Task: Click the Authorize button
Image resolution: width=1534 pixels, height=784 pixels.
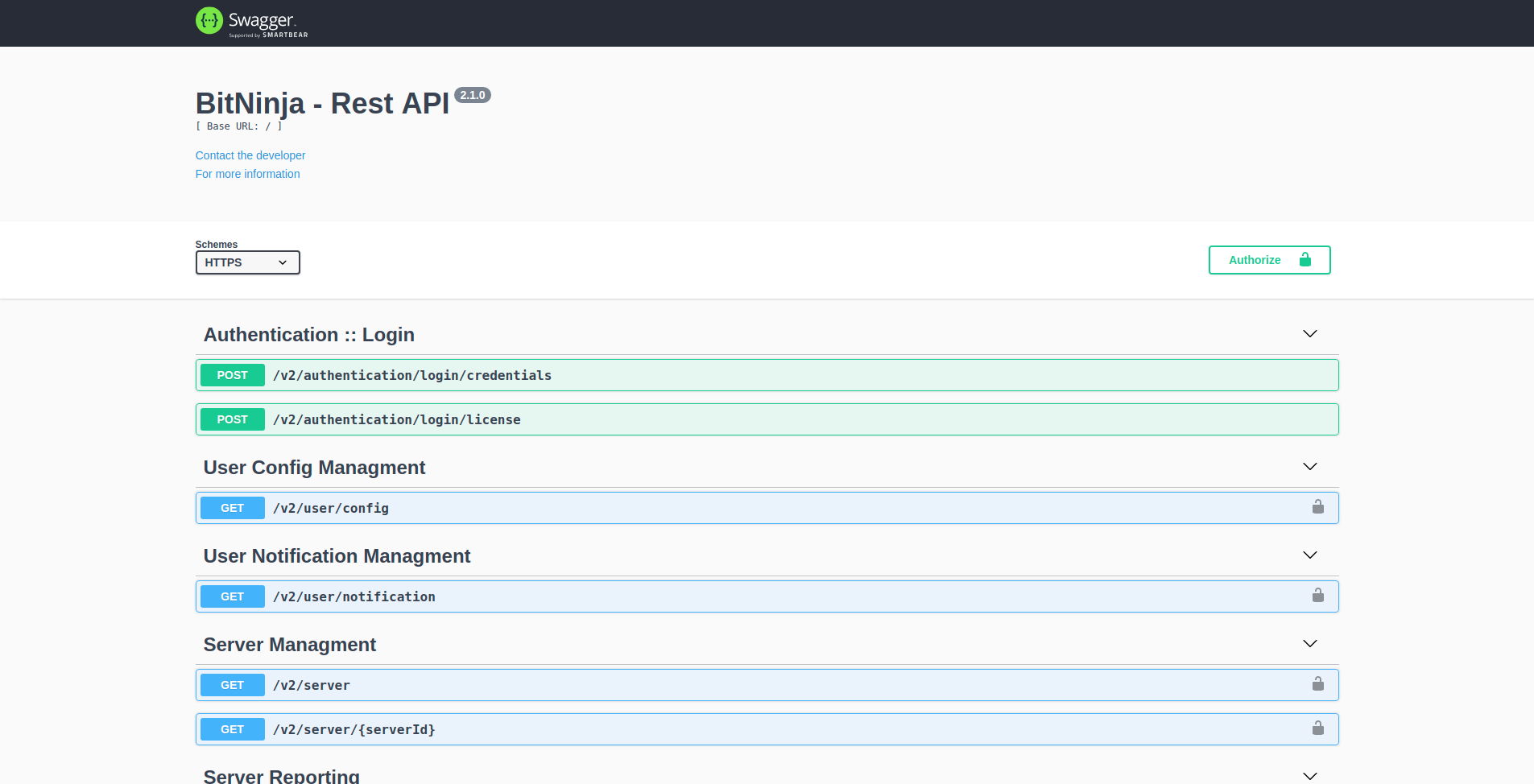Action: point(1269,260)
